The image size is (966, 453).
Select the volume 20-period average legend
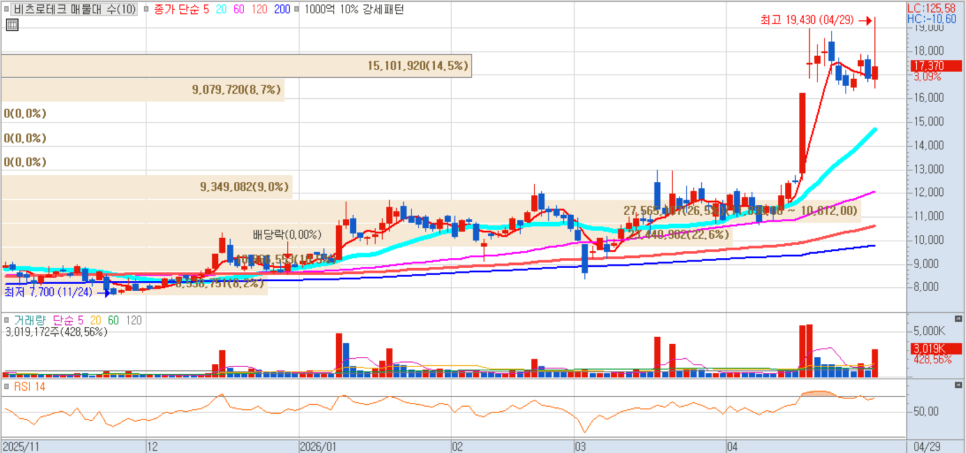tap(95, 320)
